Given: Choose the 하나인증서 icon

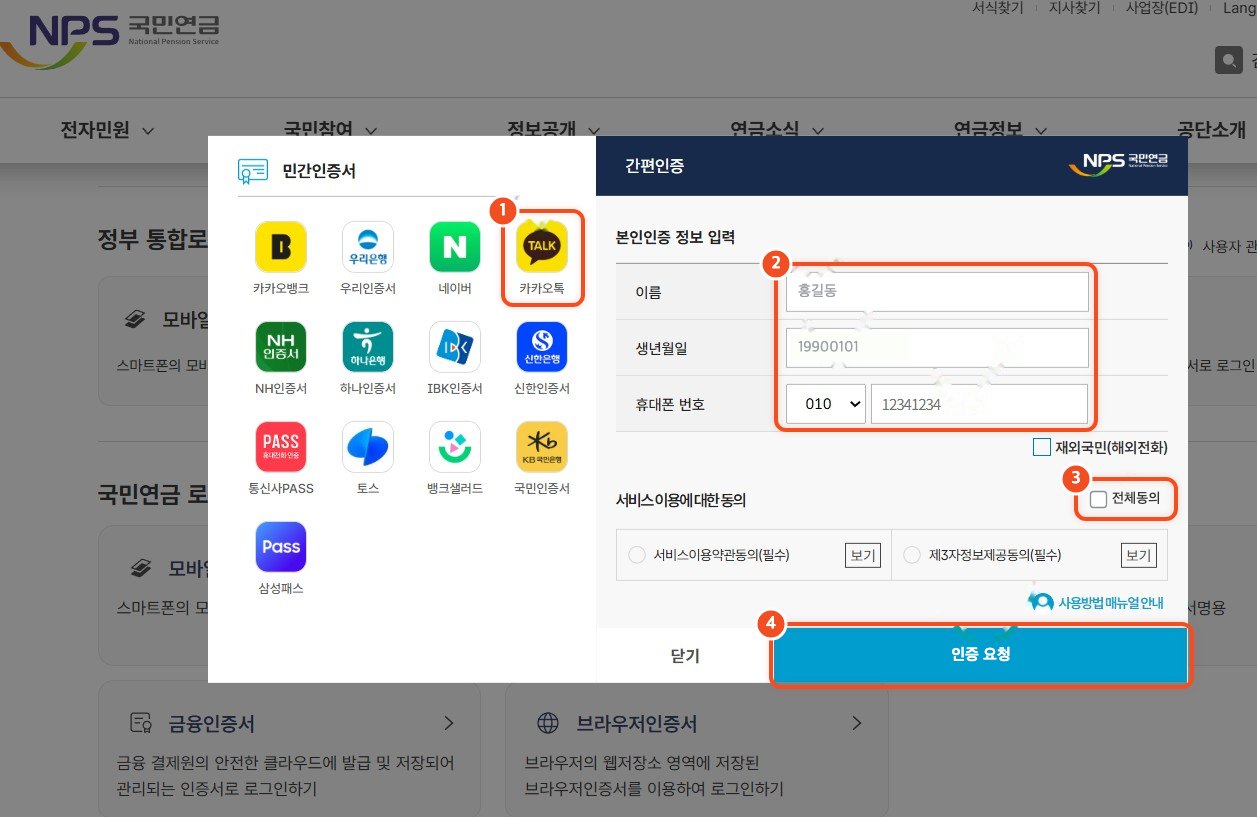Looking at the screenshot, I should pyautogui.click(x=368, y=347).
